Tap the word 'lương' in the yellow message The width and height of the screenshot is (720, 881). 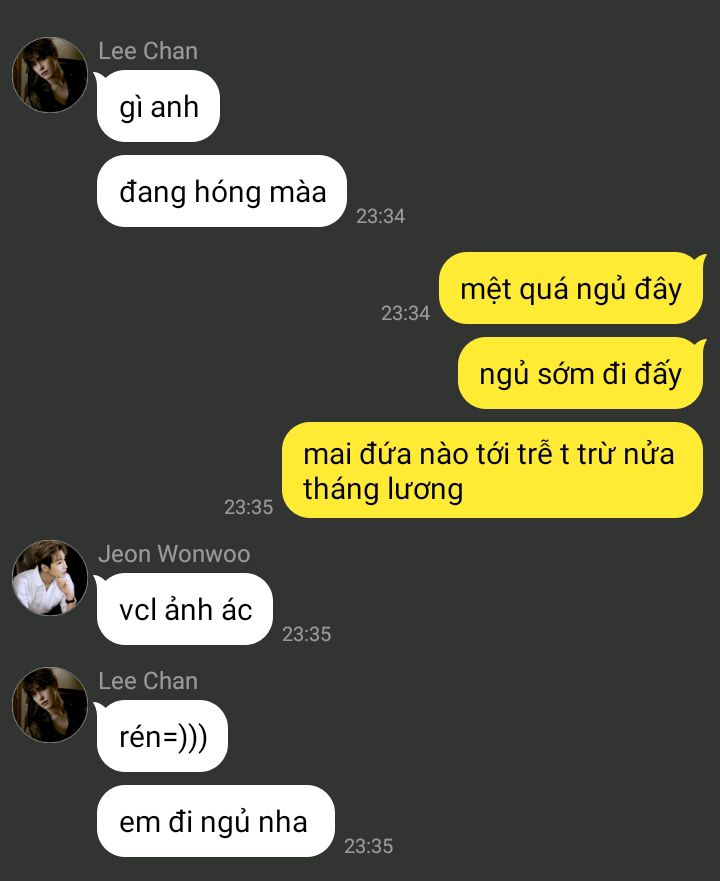(424, 489)
